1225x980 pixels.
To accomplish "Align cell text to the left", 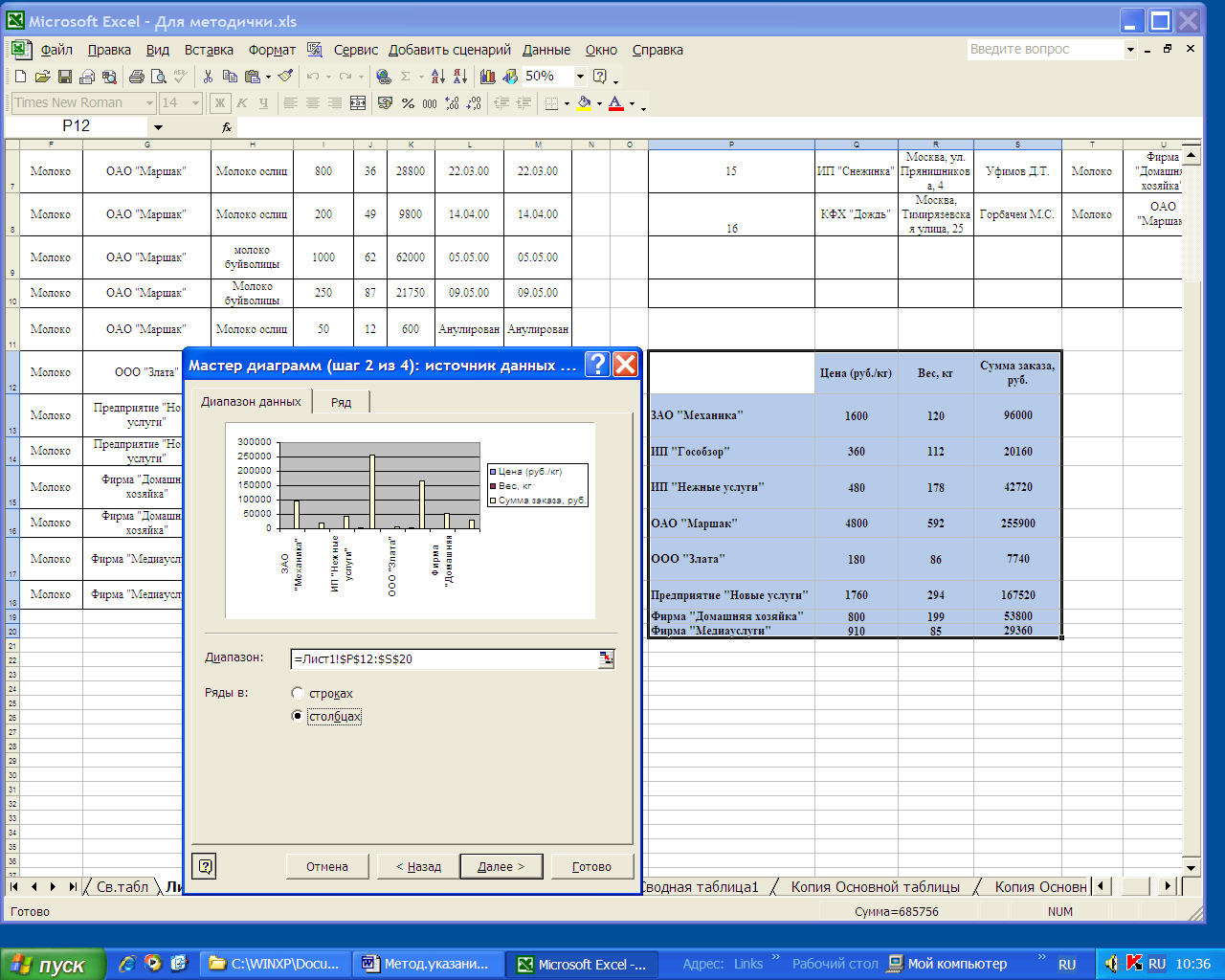I will (x=291, y=103).
